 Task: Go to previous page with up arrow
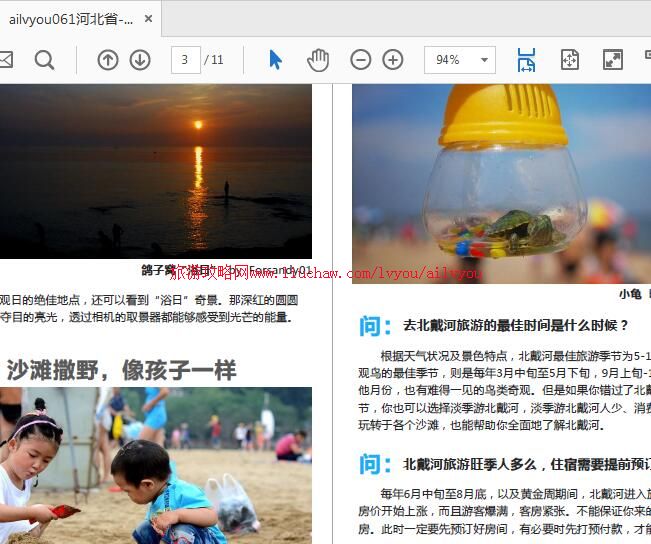pos(108,60)
